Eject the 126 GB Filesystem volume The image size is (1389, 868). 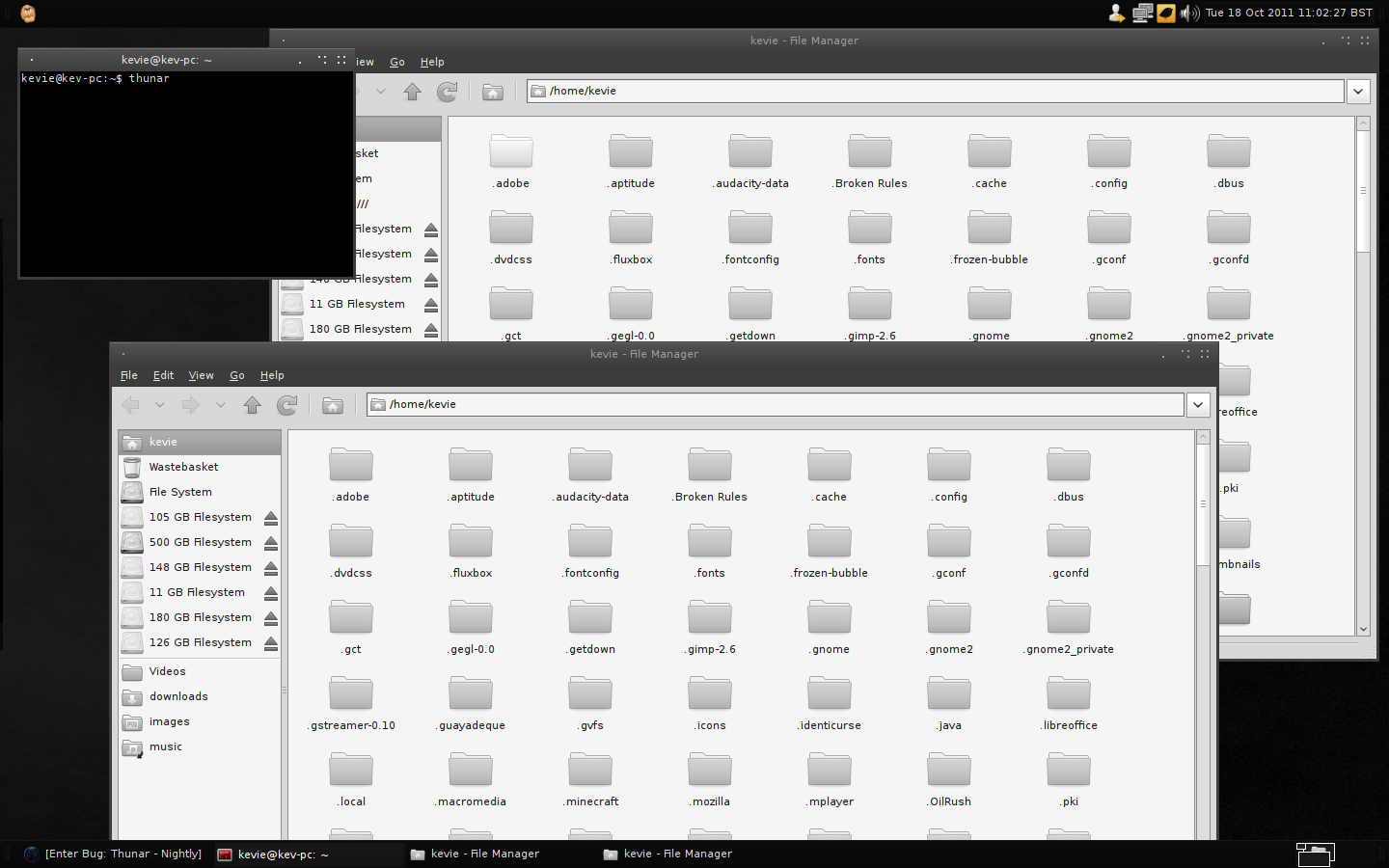pyautogui.click(x=271, y=643)
